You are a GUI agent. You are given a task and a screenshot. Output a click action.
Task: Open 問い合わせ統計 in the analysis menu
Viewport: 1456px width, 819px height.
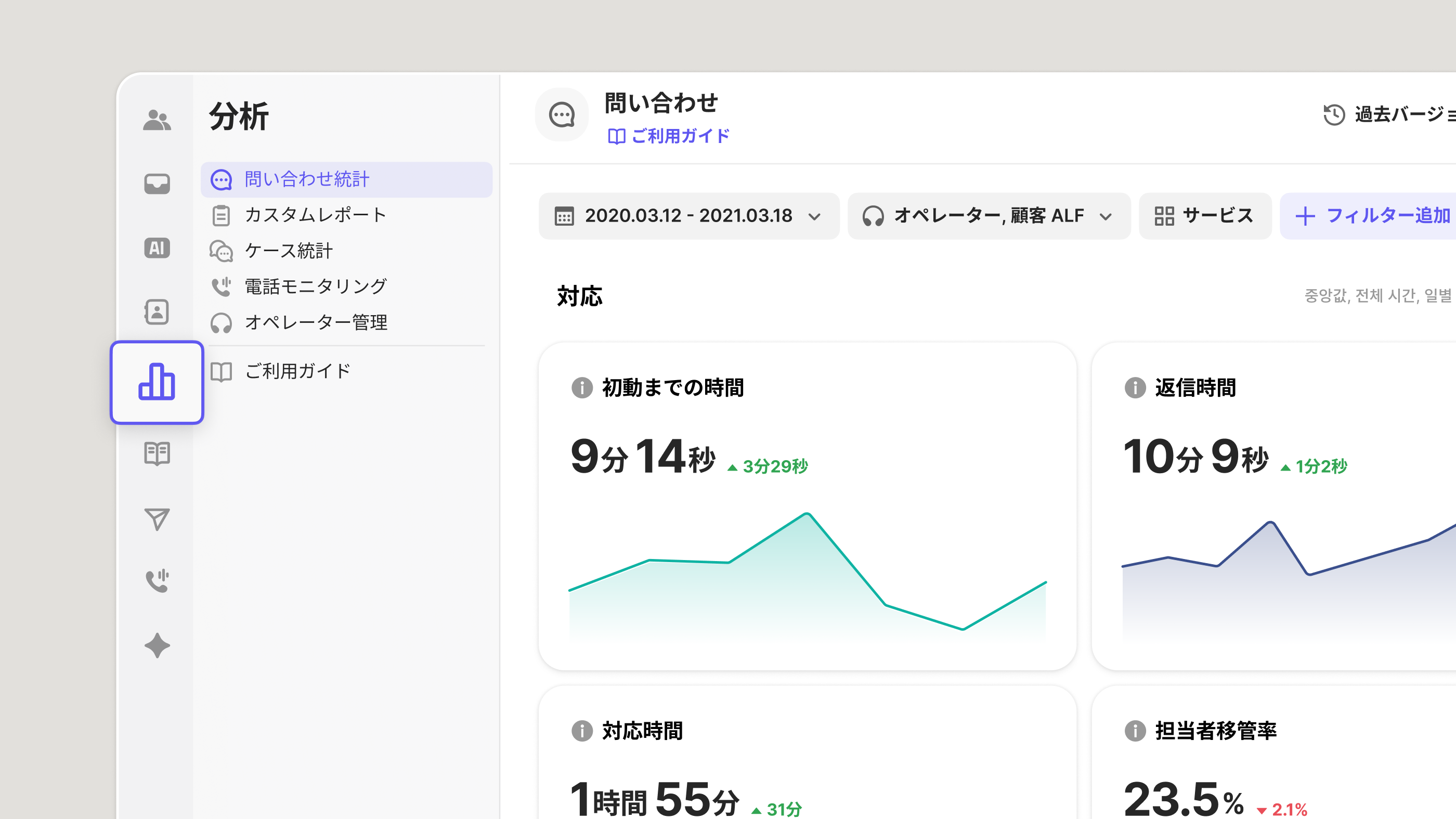[x=346, y=180]
